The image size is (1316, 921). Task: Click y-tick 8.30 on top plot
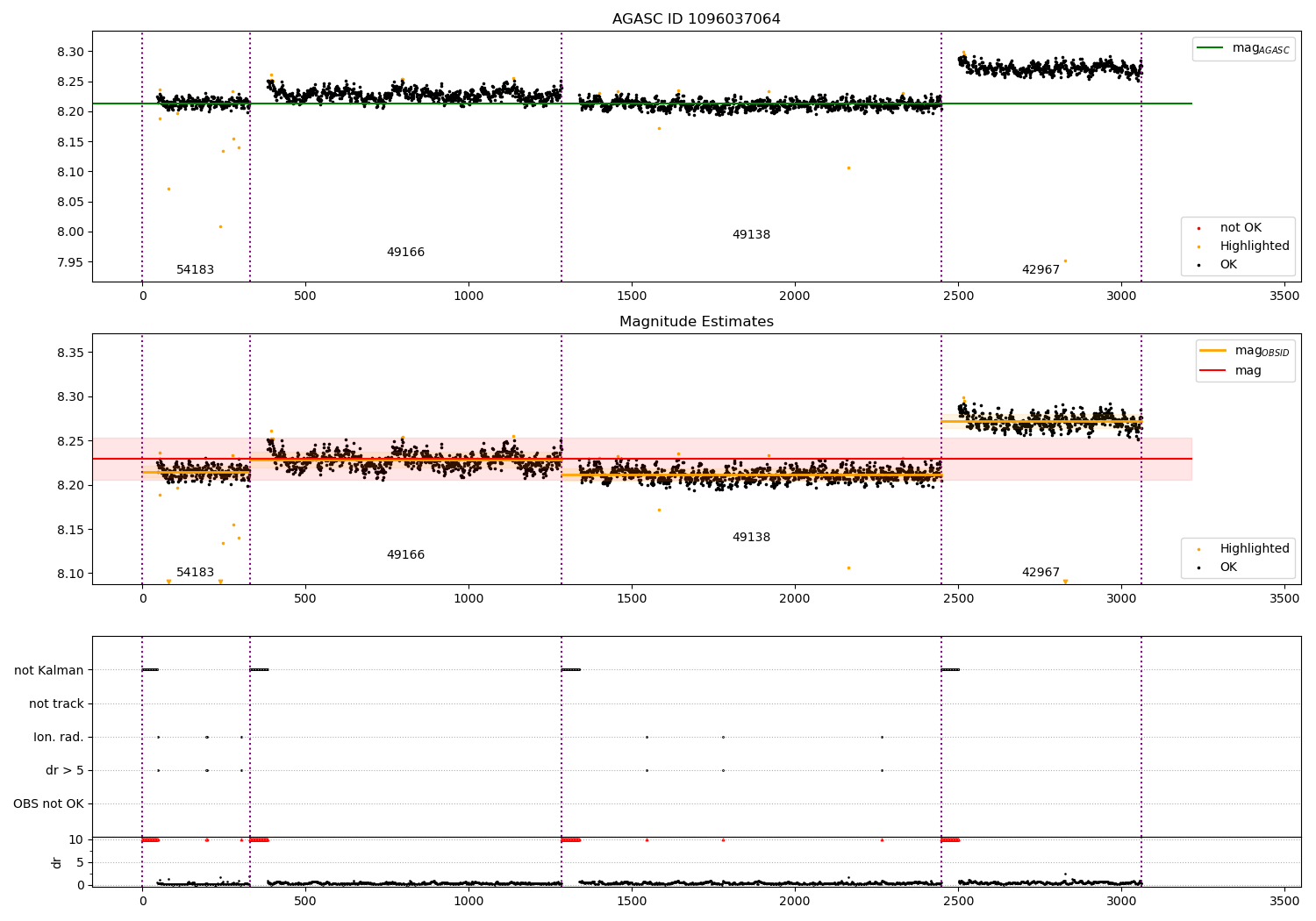[x=69, y=52]
